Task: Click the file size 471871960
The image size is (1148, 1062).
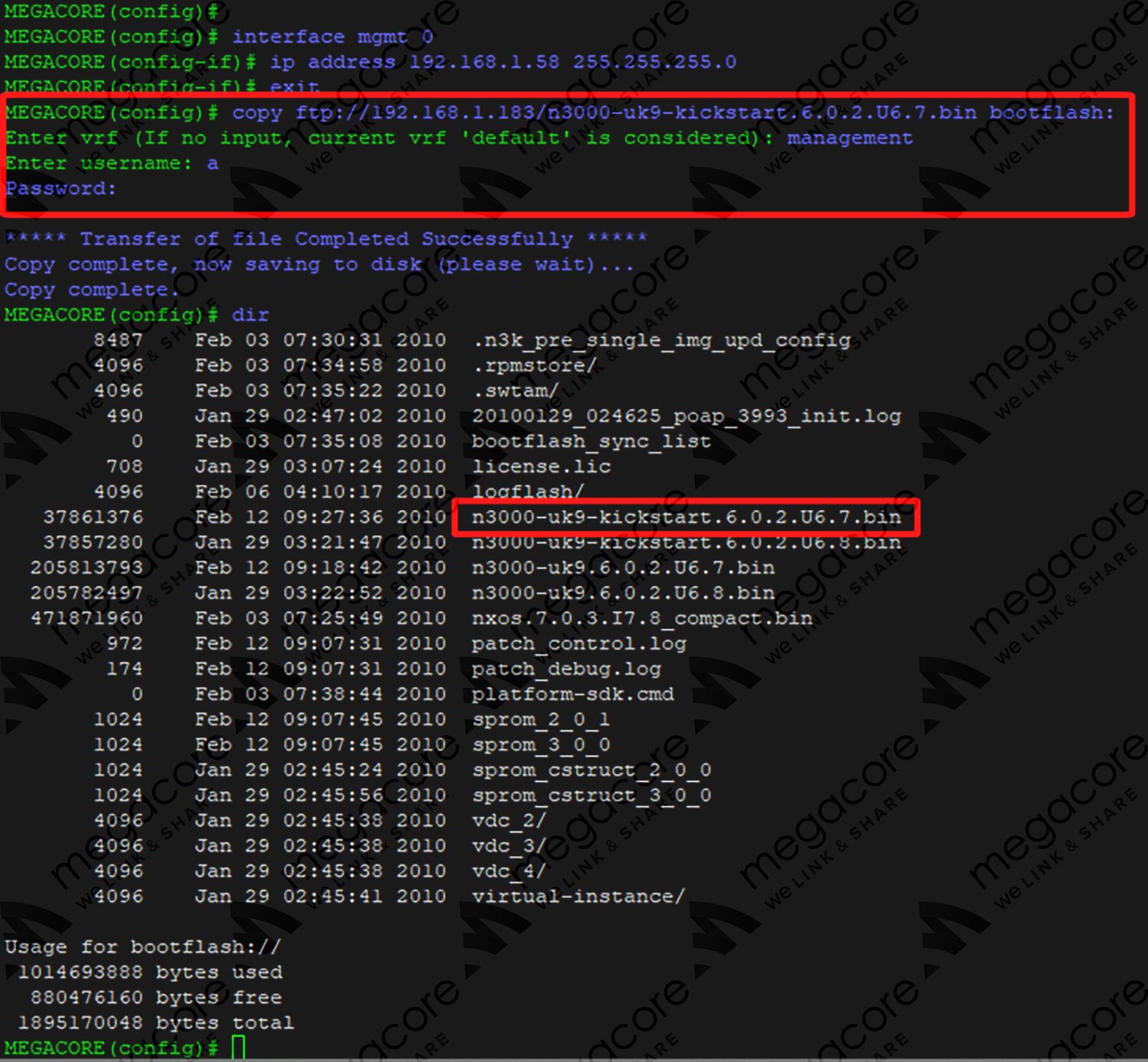Action: point(86,618)
